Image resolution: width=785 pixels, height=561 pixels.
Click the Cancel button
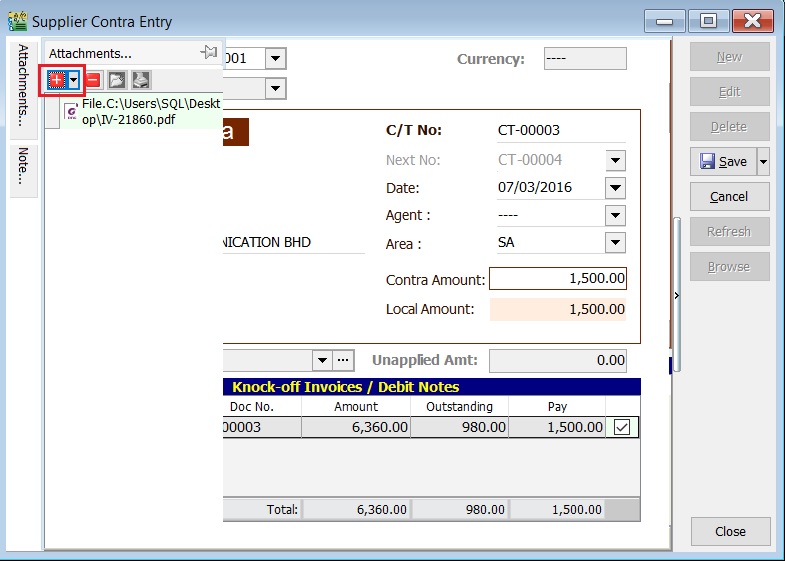click(x=729, y=196)
